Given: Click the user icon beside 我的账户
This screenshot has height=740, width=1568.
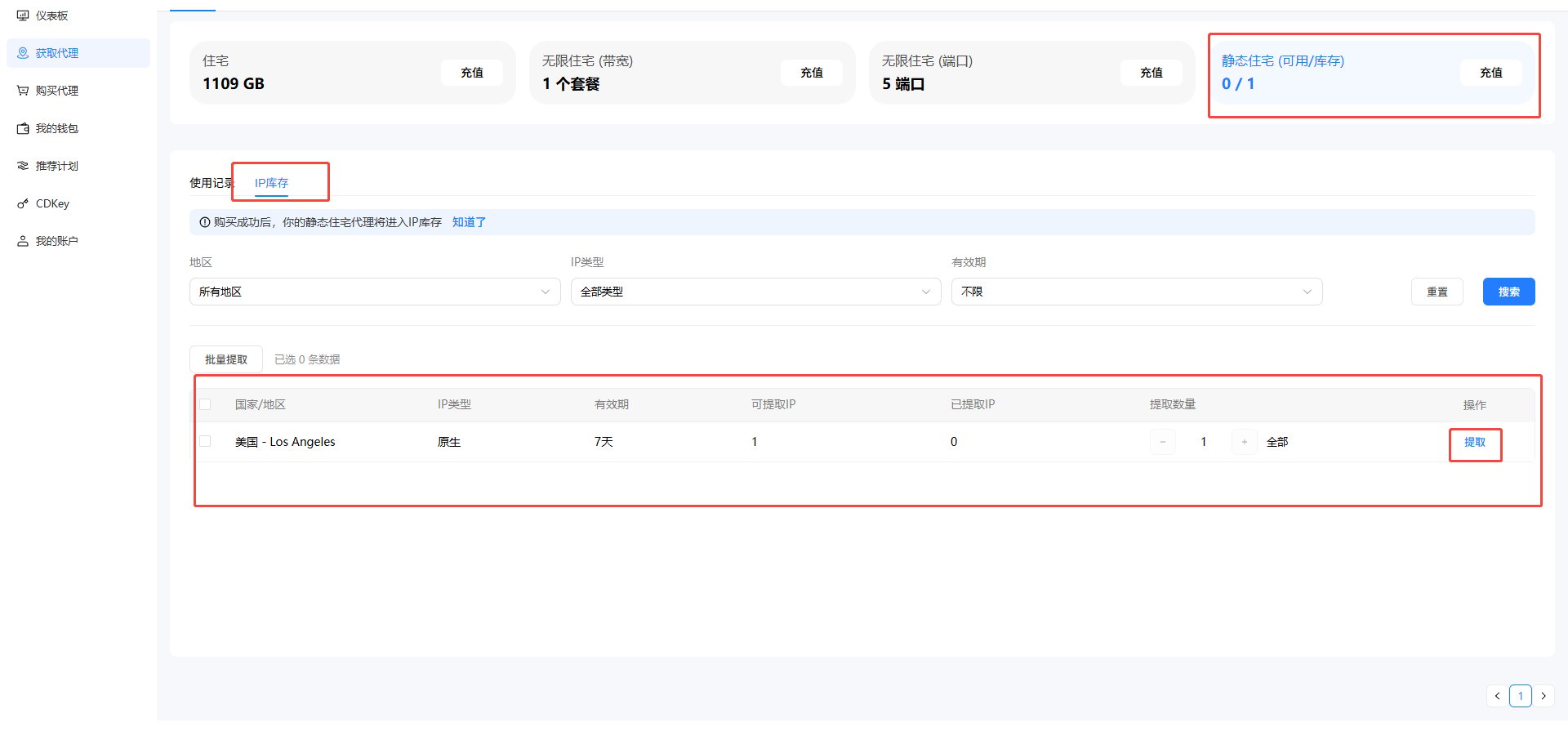Looking at the screenshot, I should [x=23, y=241].
